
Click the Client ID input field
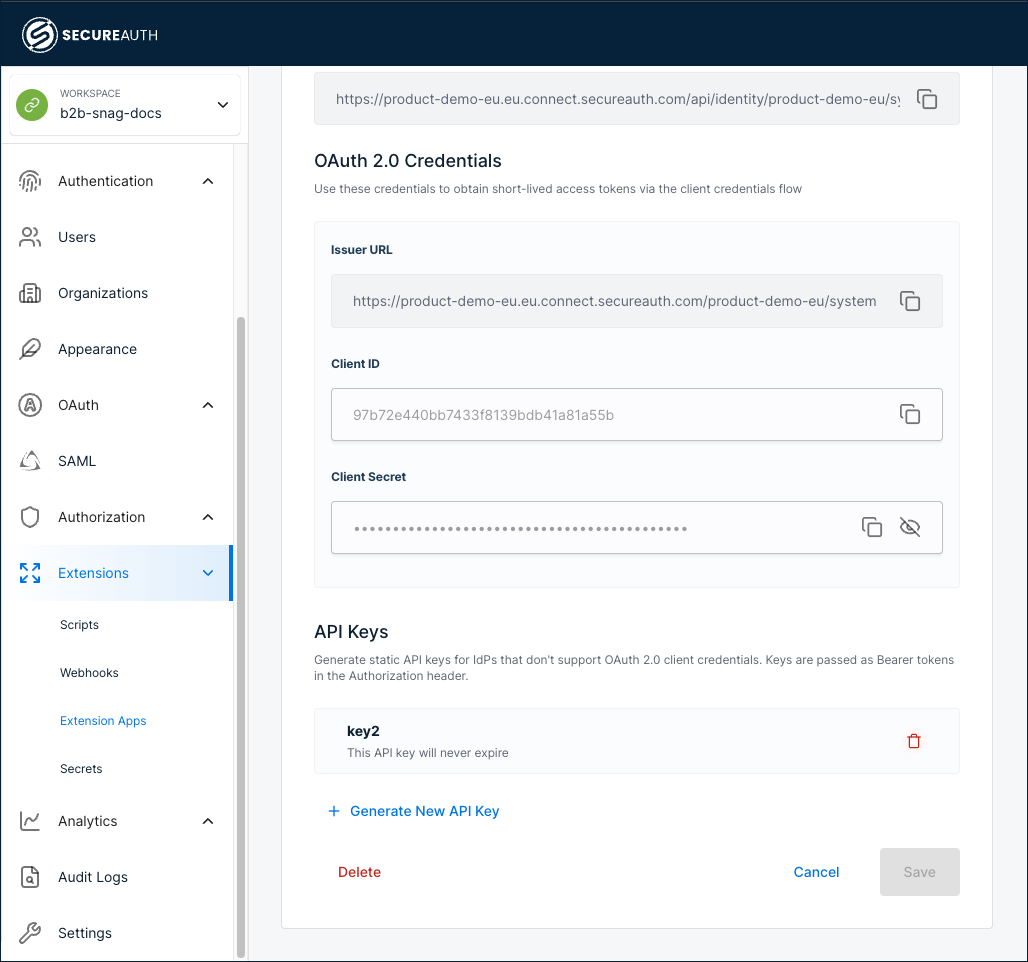637,414
